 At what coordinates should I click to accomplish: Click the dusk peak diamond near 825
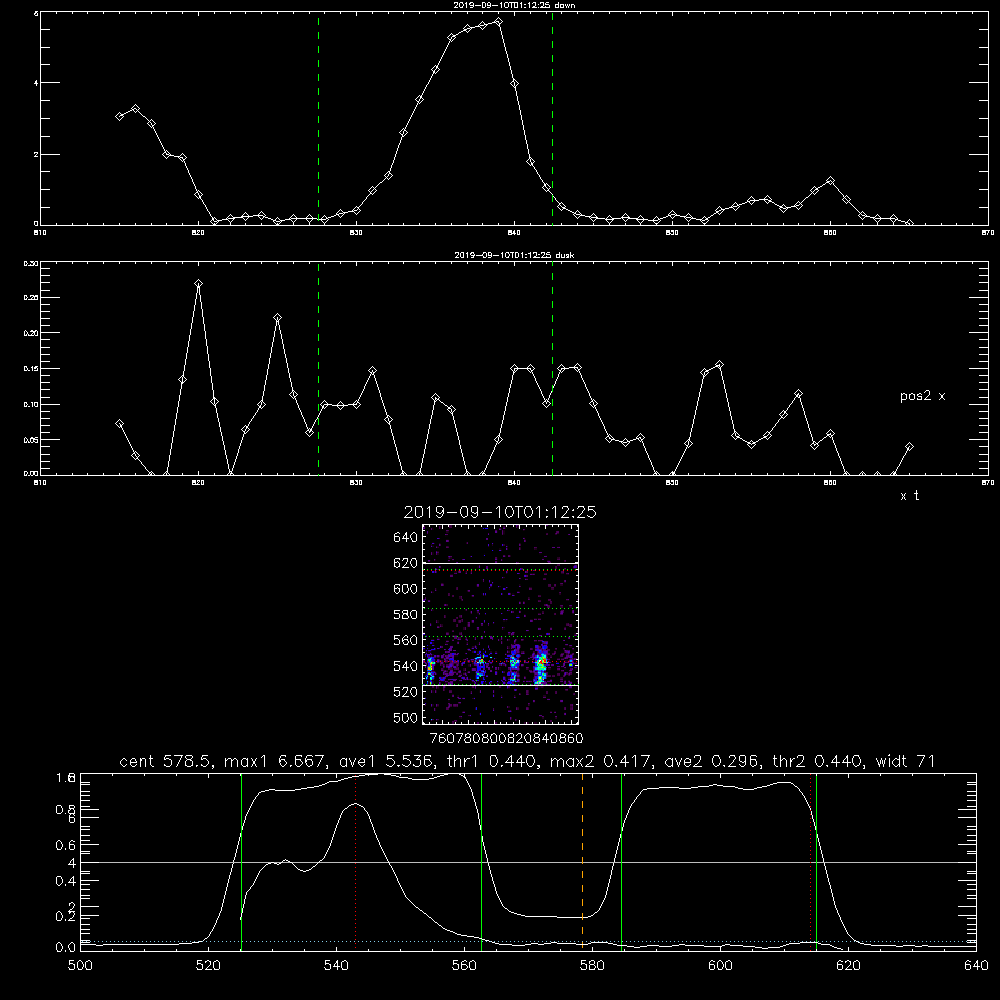pos(277,318)
